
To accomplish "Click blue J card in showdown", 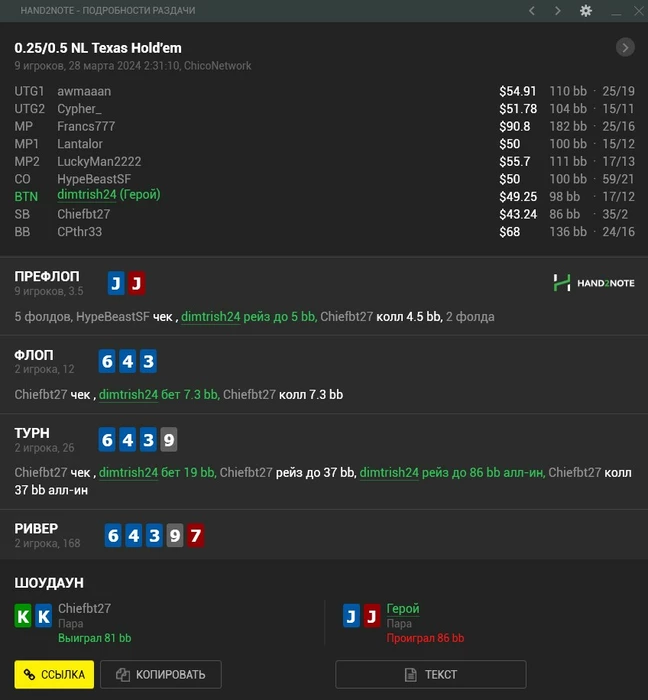I will click(351, 616).
